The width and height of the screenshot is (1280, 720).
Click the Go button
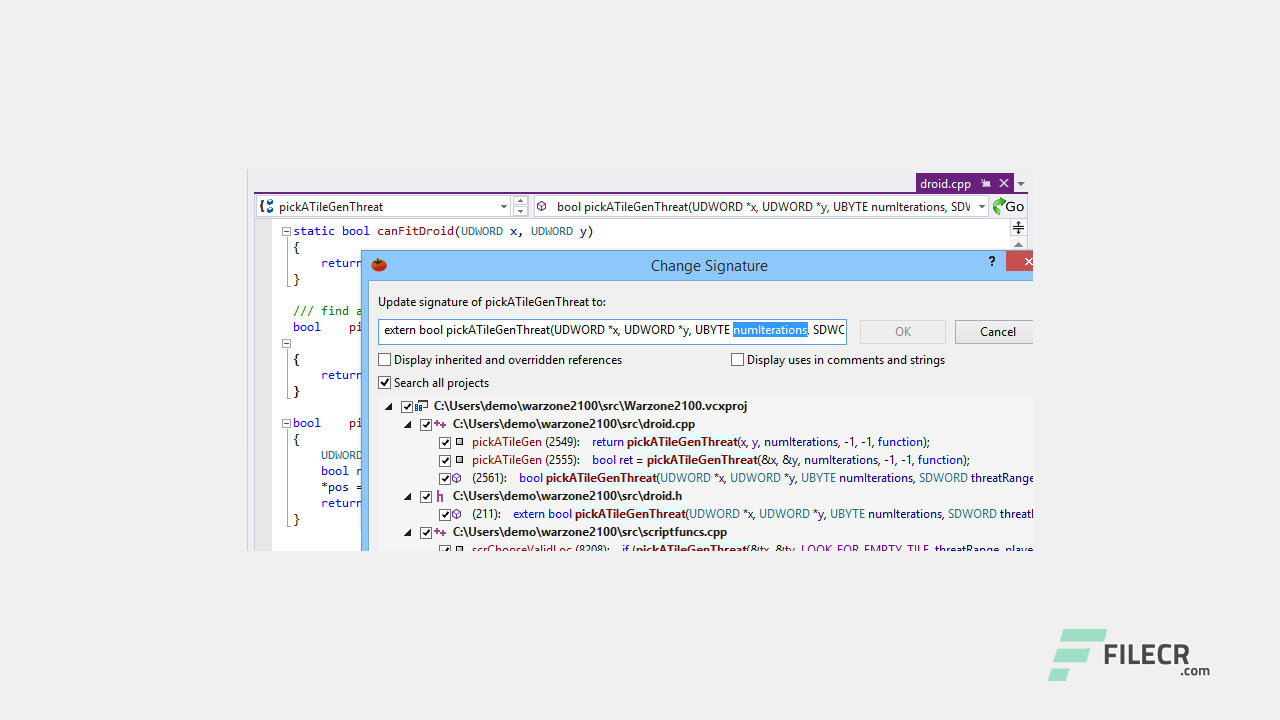(x=1008, y=206)
